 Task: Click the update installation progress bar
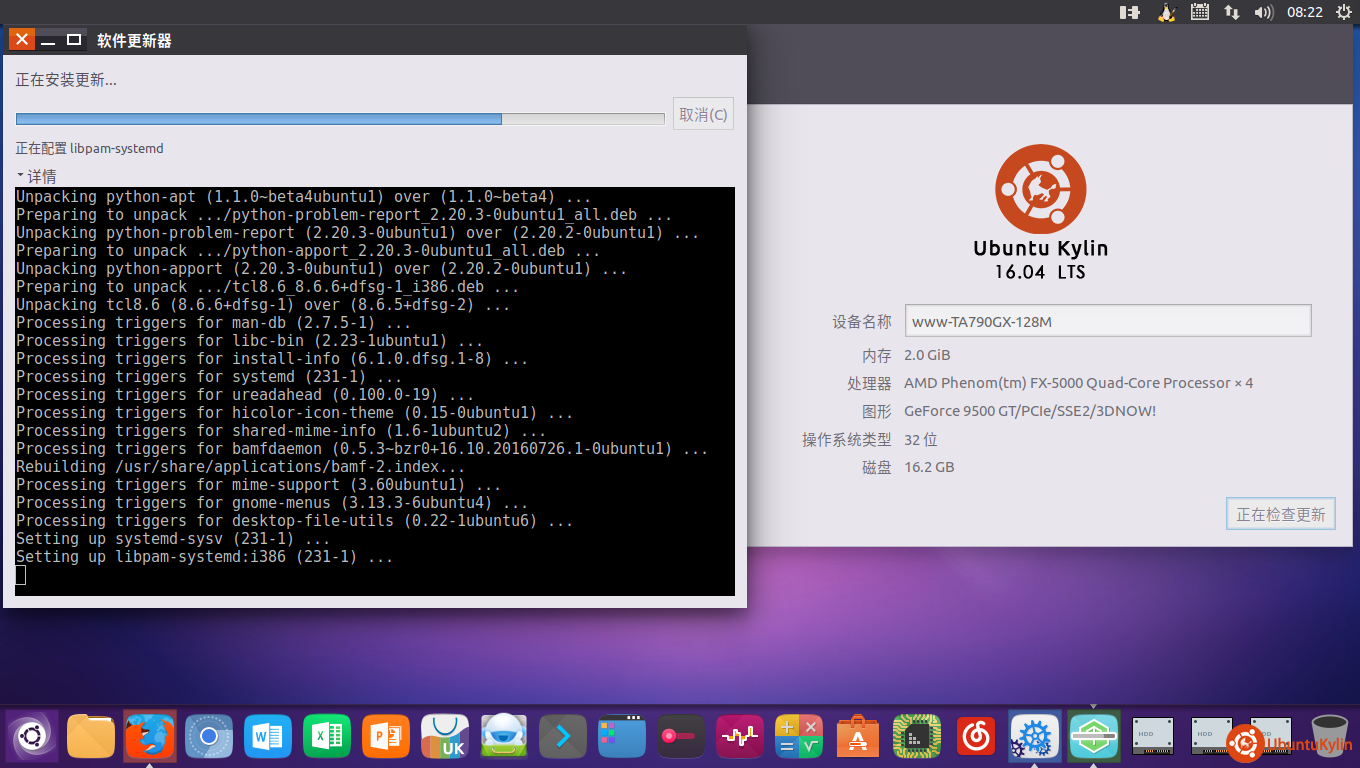tap(340, 119)
